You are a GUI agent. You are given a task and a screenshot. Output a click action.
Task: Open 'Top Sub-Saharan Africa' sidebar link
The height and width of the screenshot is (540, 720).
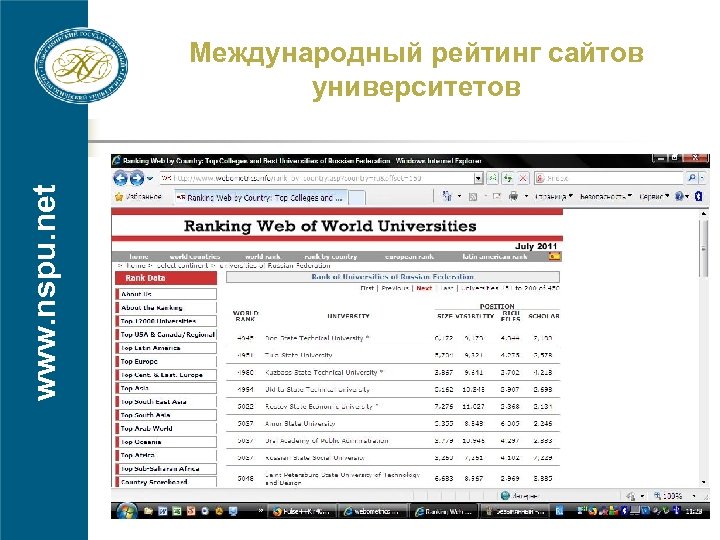click(166, 469)
